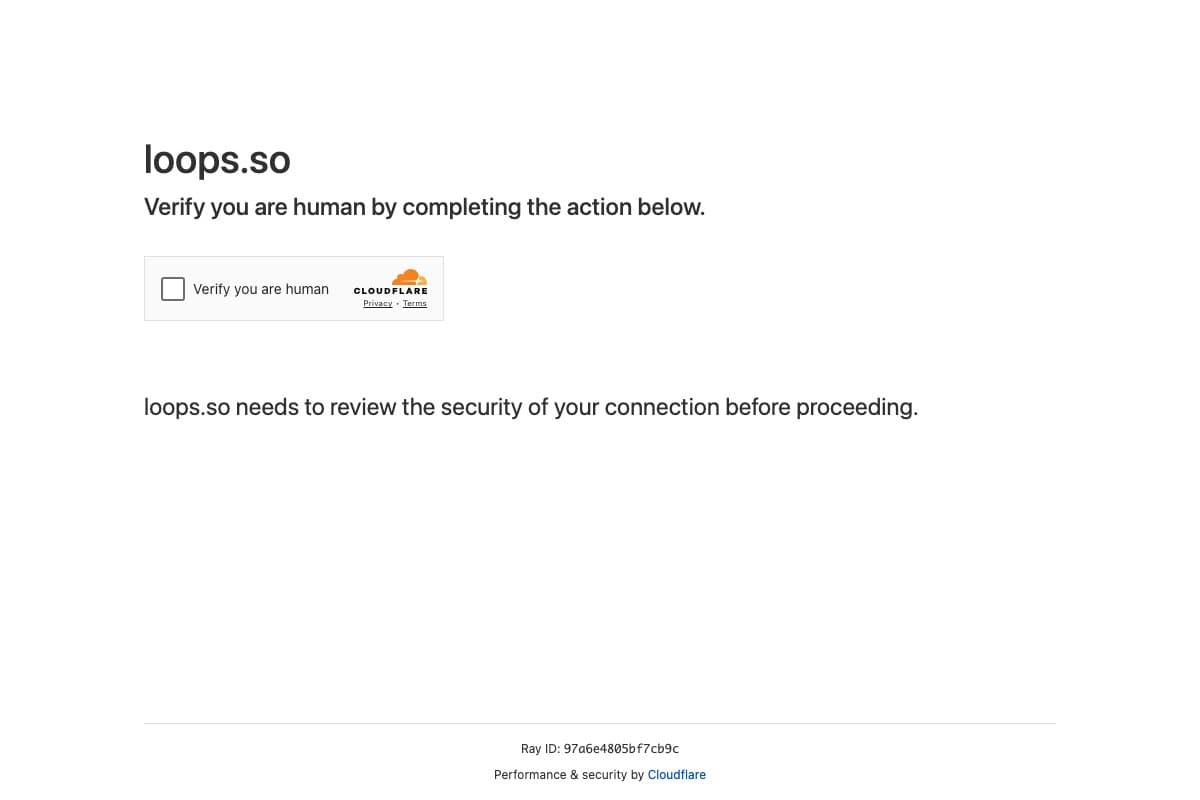This screenshot has width=1200, height=800.
Task: Click the CLOUDFLARE wordmark under the cloud
Action: coord(390,291)
